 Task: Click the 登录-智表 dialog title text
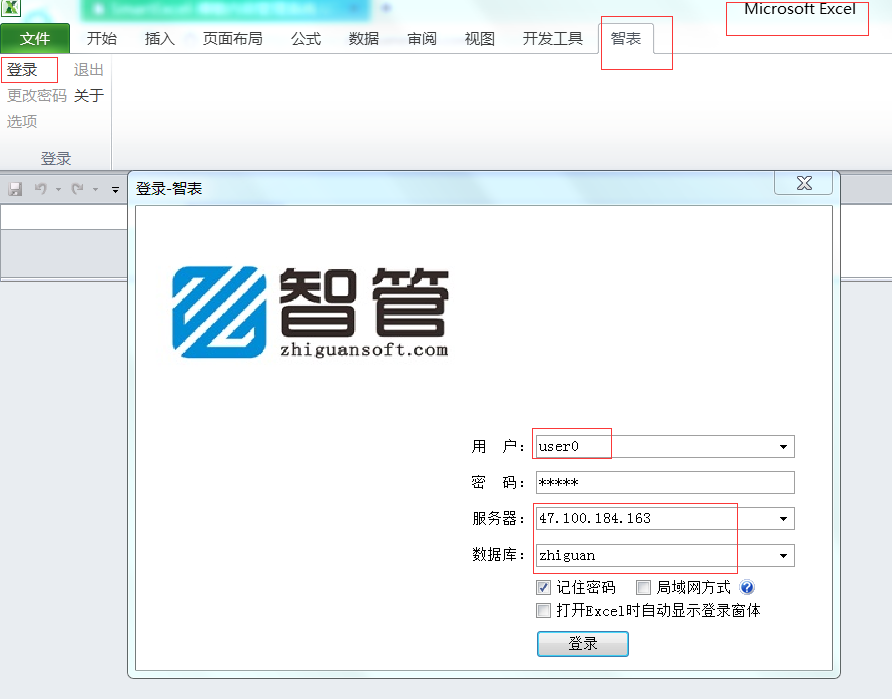click(169, 189)
